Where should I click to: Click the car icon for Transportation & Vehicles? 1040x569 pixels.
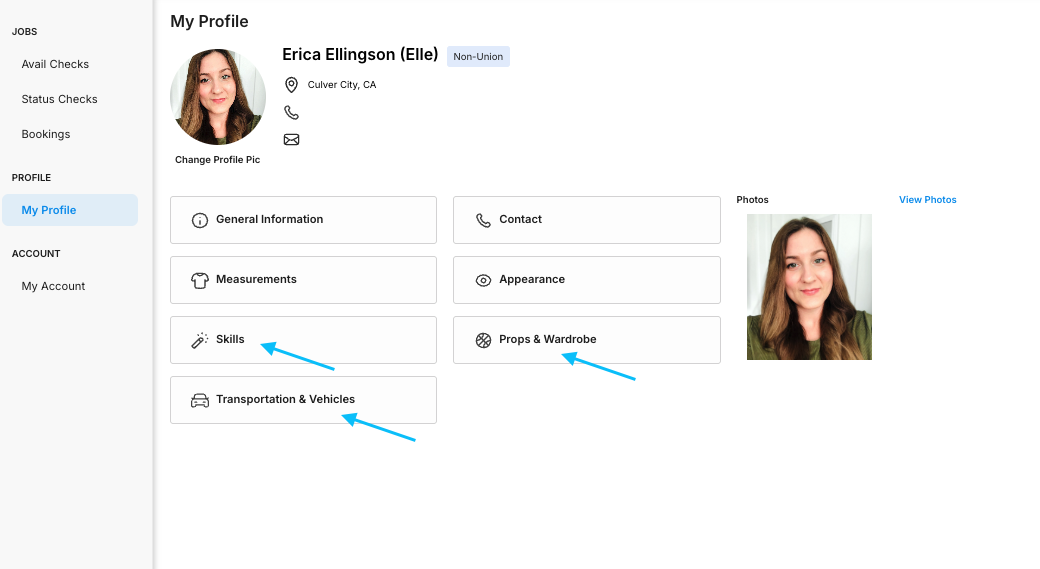[200, 401]
